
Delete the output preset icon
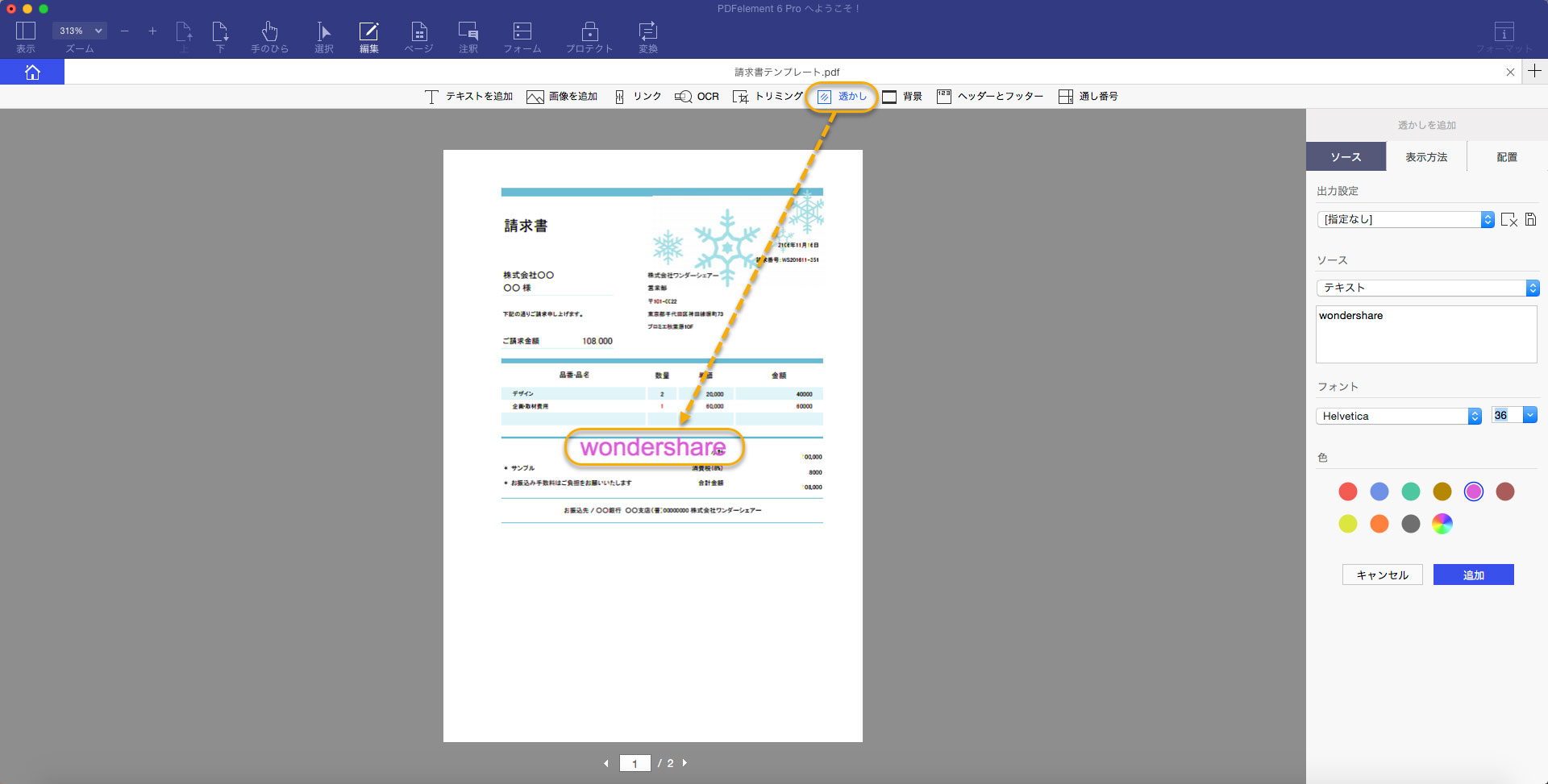tap(1508, 219)
